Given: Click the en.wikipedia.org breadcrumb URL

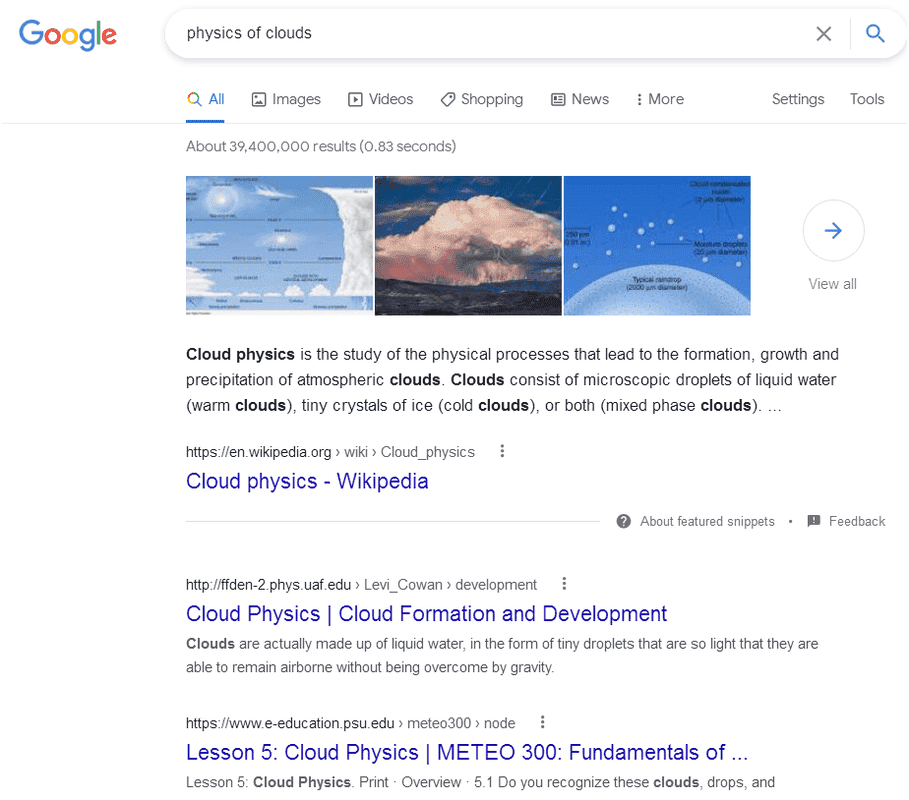Looking at the screenshot, I should pyautogui.click(x=330, y=452).
